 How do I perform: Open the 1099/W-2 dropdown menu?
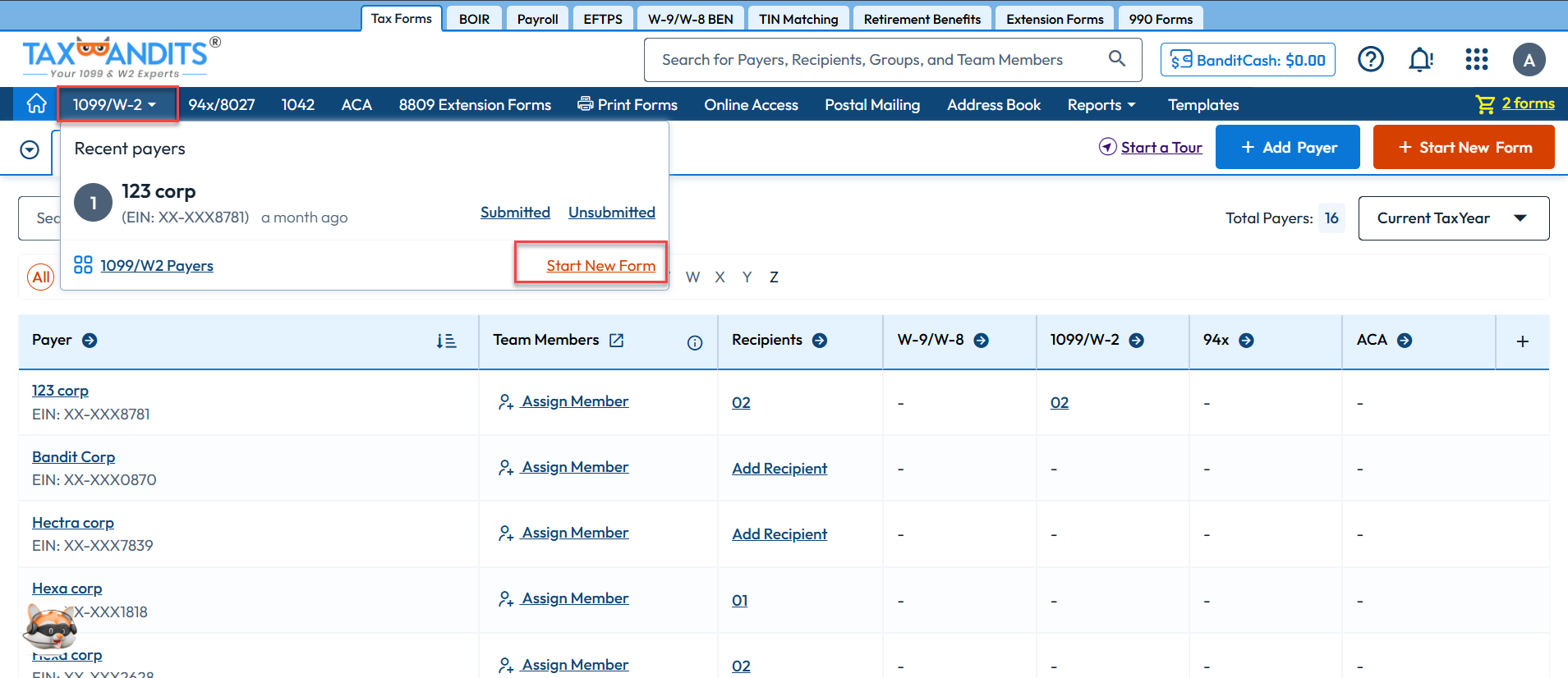(x=117, y=104)
